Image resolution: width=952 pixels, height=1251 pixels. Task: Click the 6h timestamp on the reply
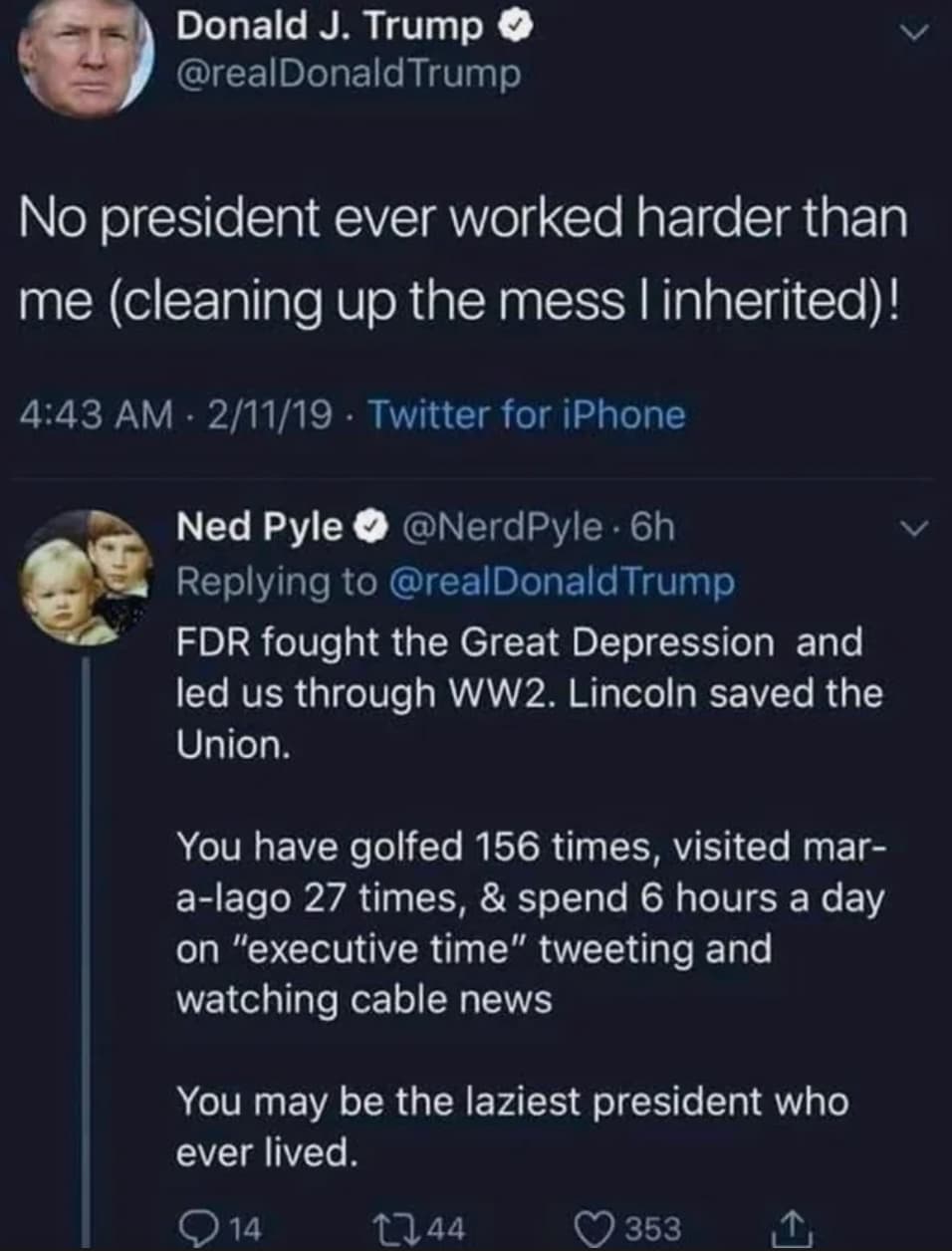coord(652,527)
